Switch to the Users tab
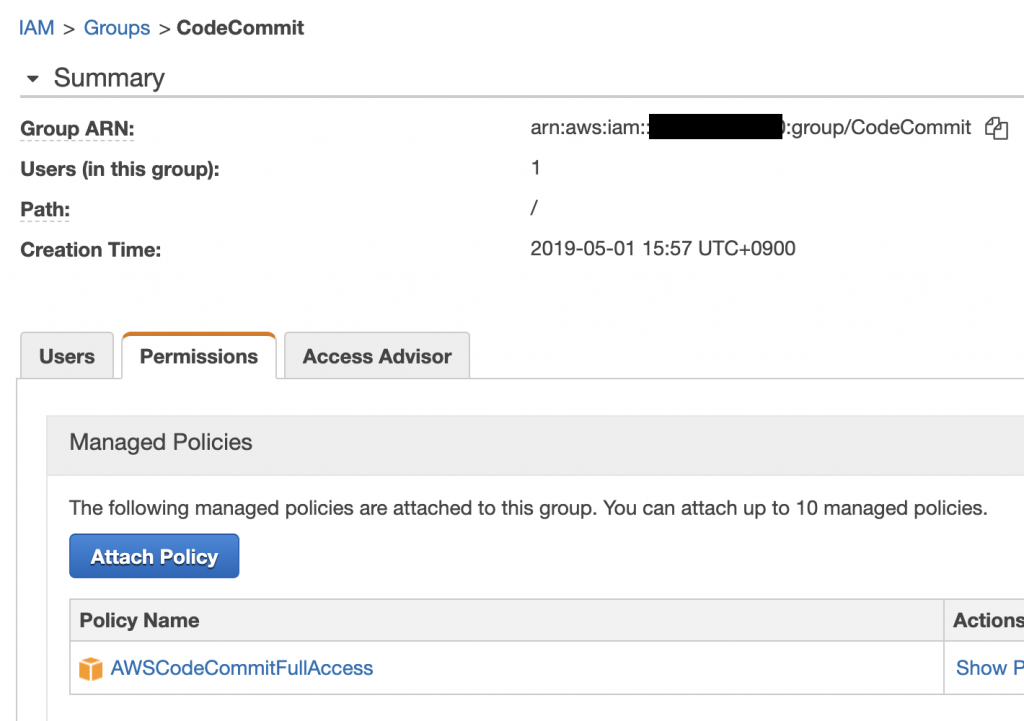Image resolution: width=1024 pixels, height=721 pixels. click(x=67, y=356)
